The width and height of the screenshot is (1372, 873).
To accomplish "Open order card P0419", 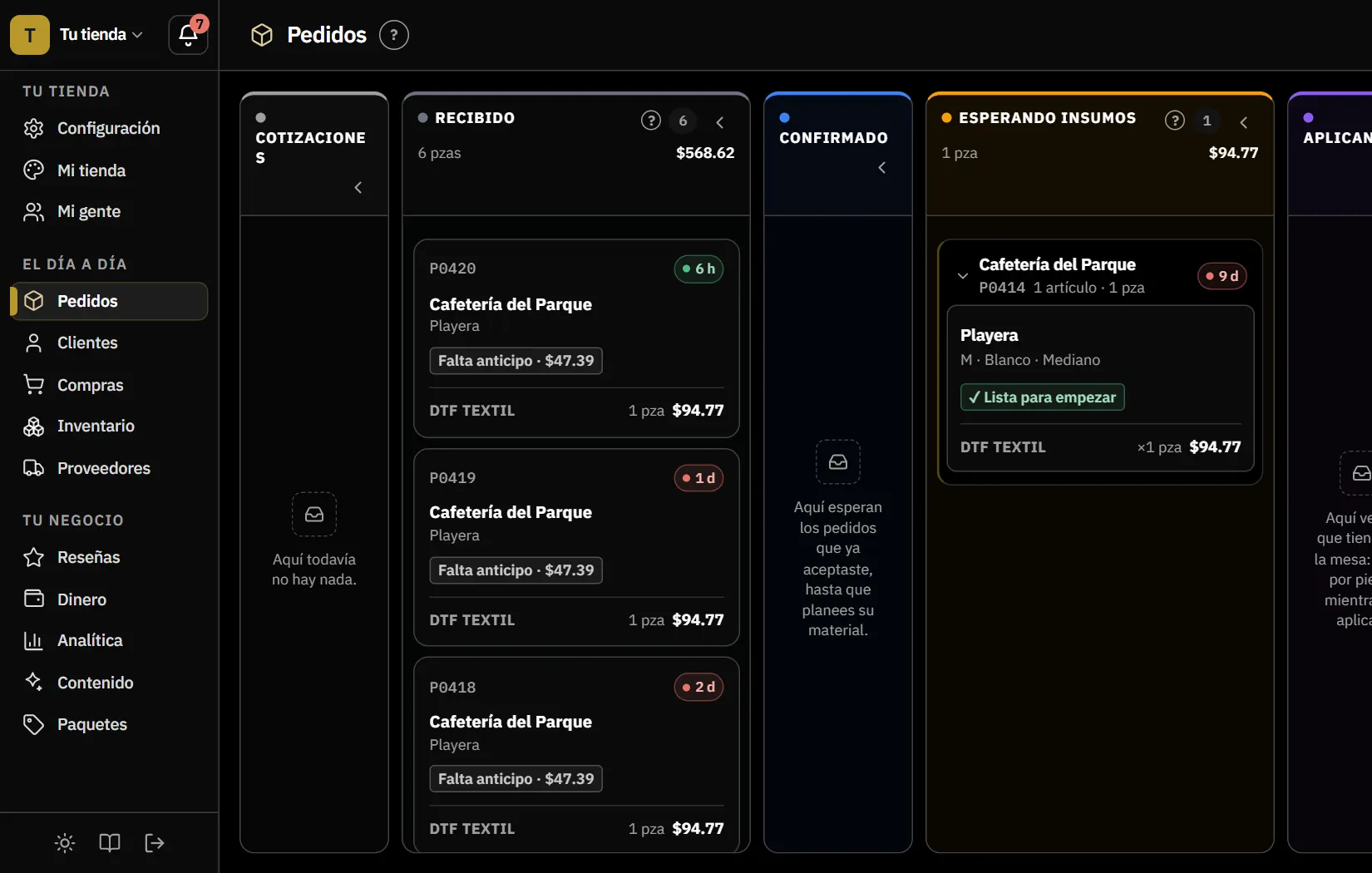I will click(576, 548).
